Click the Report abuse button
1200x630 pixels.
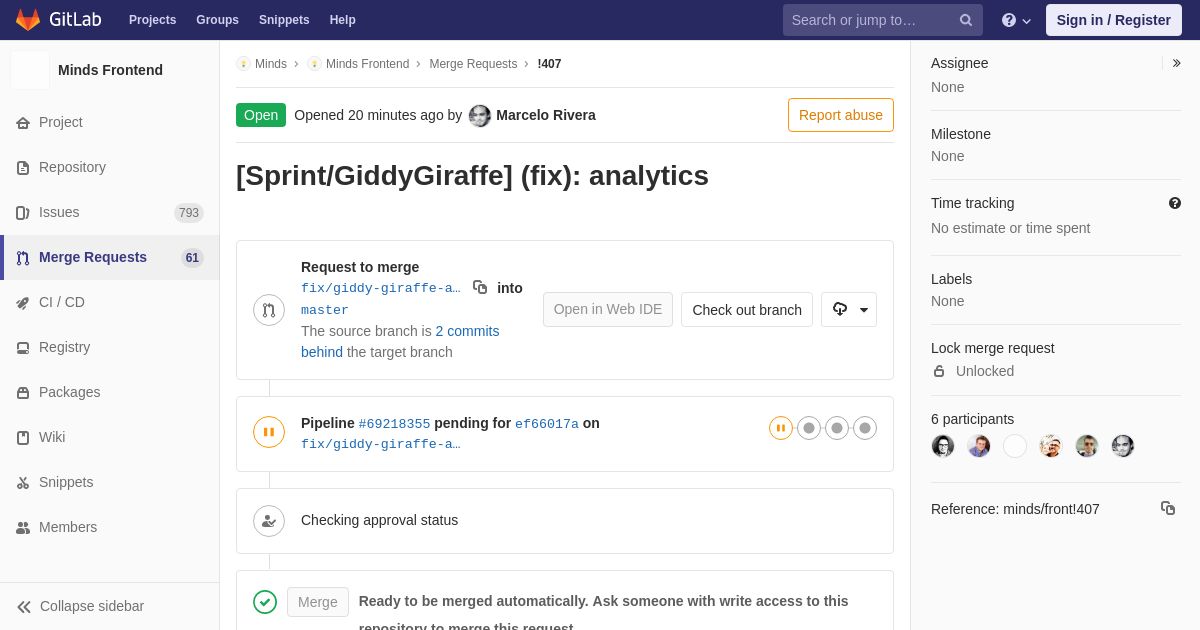click(x=841, y=115)
